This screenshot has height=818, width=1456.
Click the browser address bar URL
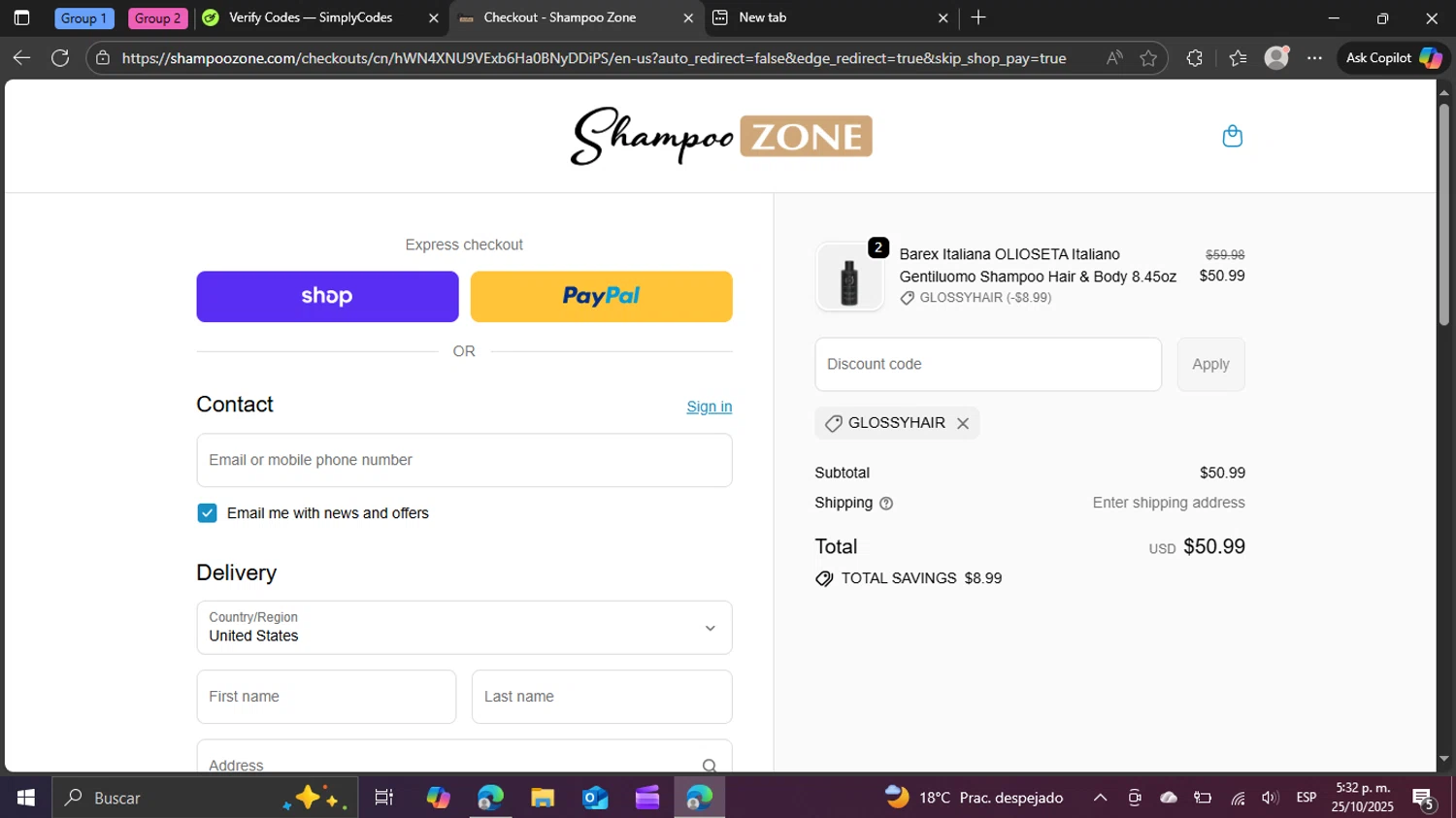tap(594, 58)
